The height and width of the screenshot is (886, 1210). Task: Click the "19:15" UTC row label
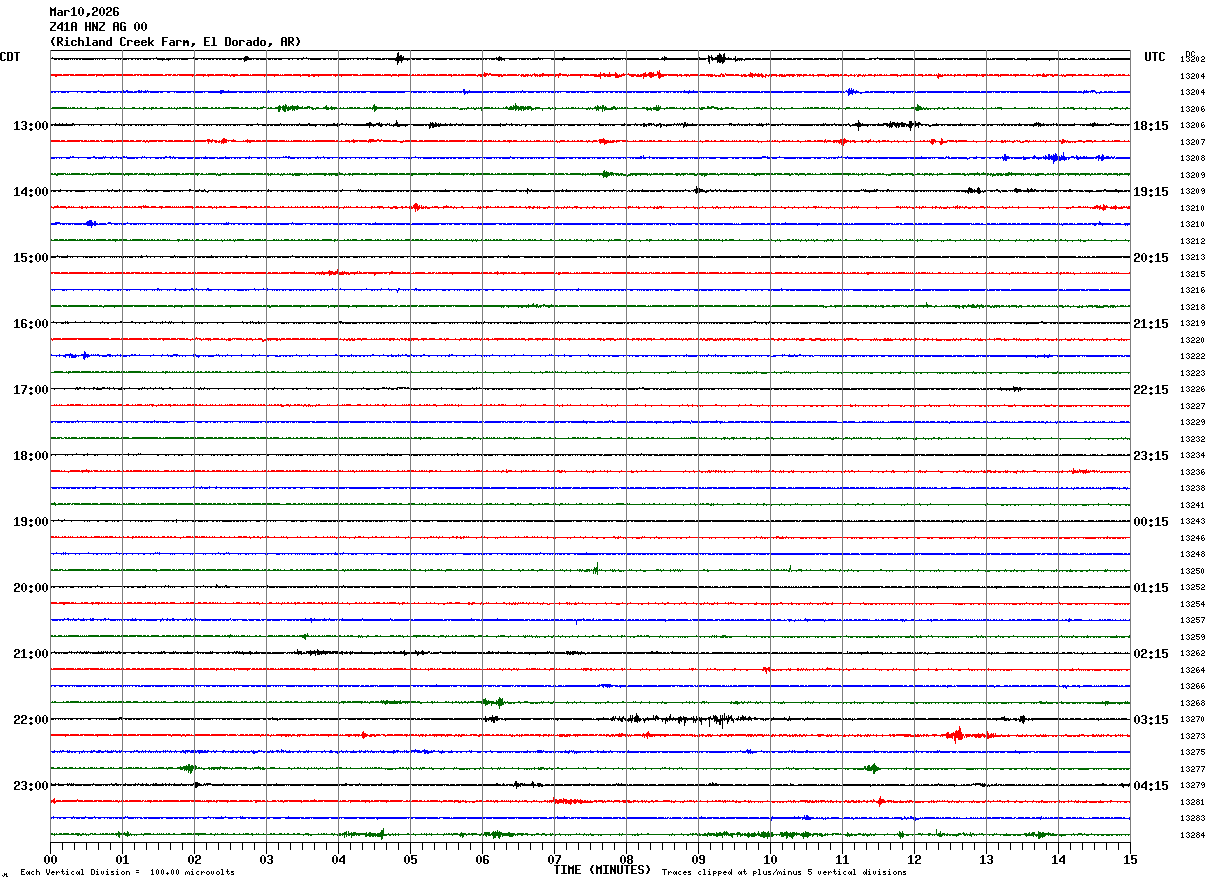coord(1151,192)
